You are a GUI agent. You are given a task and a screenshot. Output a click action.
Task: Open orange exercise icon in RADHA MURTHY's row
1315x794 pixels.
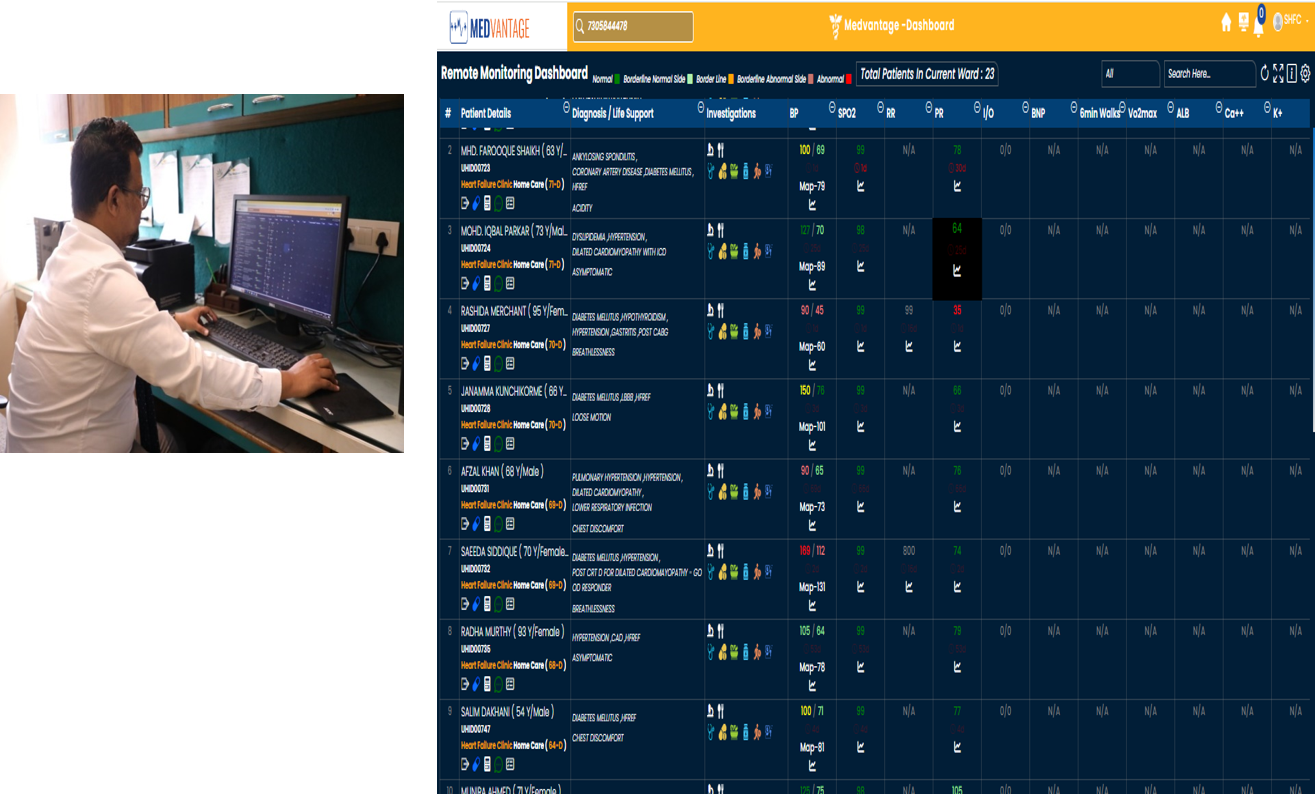757,651
